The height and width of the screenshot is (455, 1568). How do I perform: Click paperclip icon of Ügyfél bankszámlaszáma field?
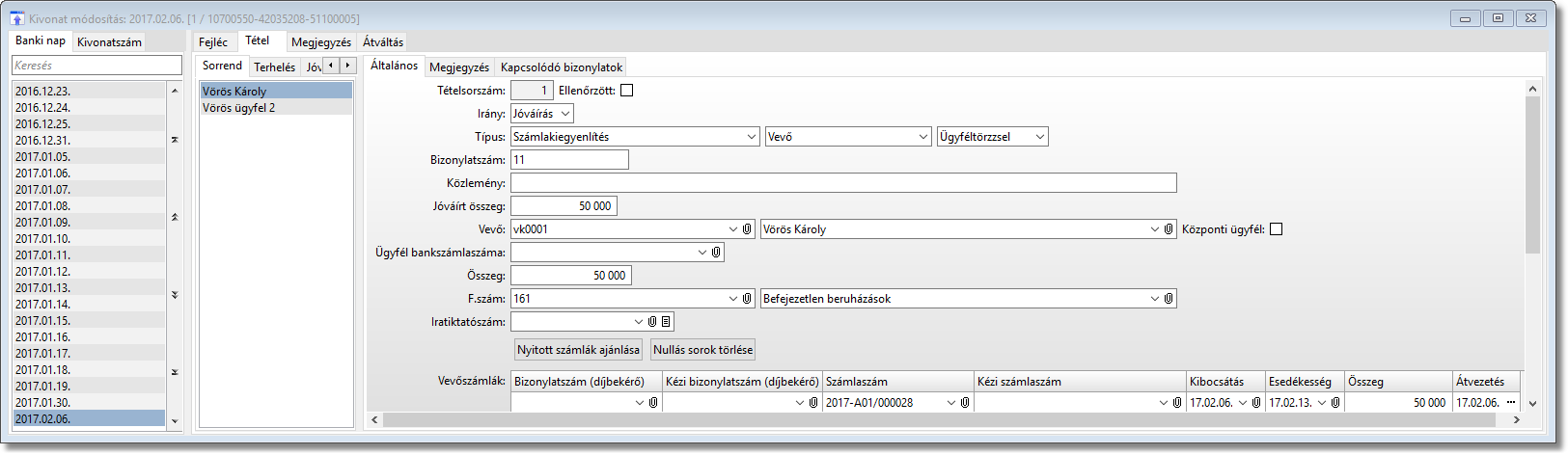click(716, 253)
